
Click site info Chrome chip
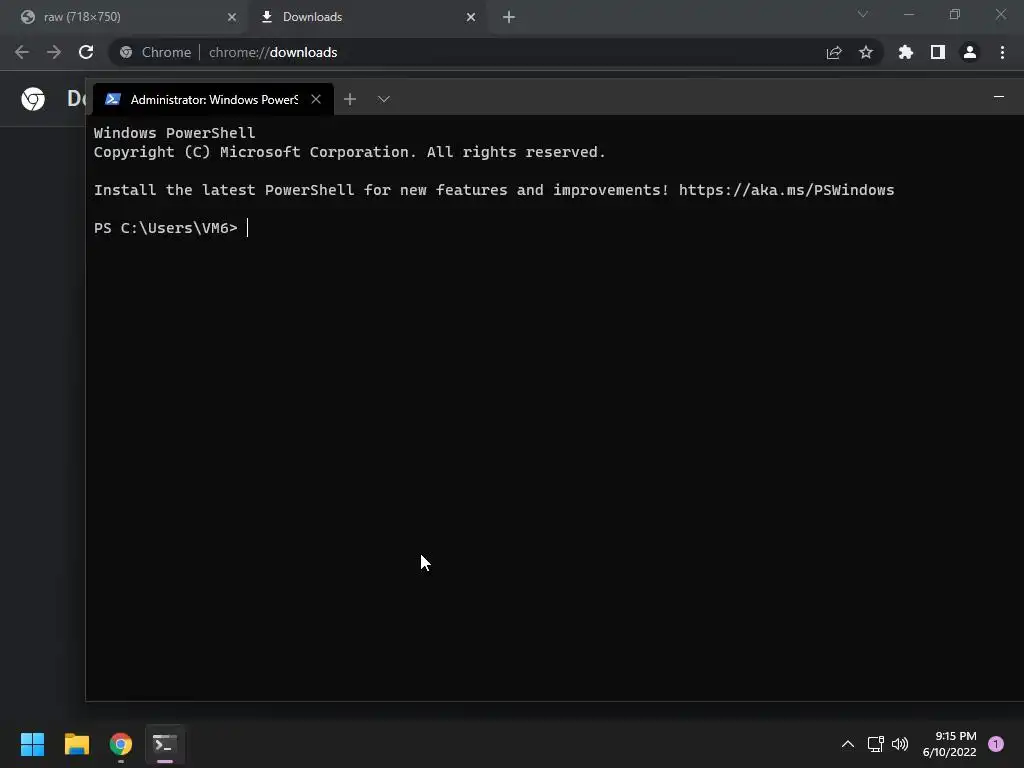(155, 52)
